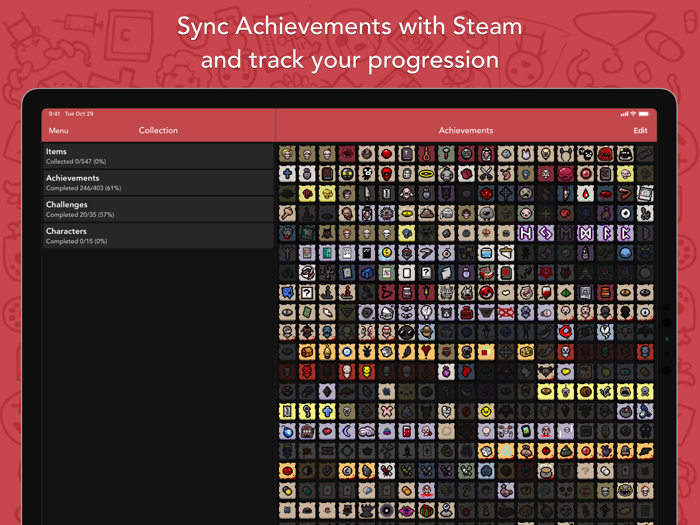This screenshot has height=525, width=700.
Task: Select the white dice achievement
Action: 486,451
